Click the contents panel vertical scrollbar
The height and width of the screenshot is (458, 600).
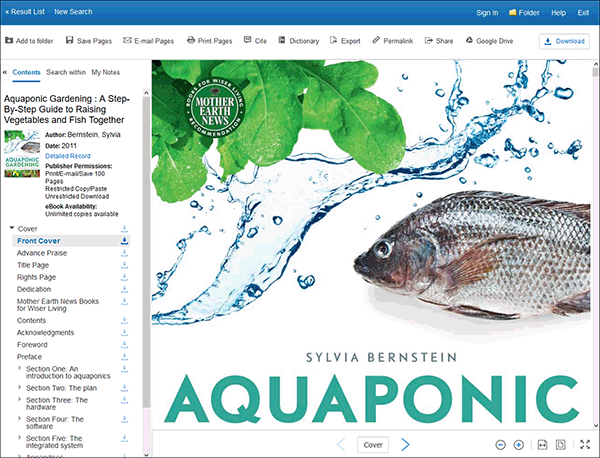point(146,253)
